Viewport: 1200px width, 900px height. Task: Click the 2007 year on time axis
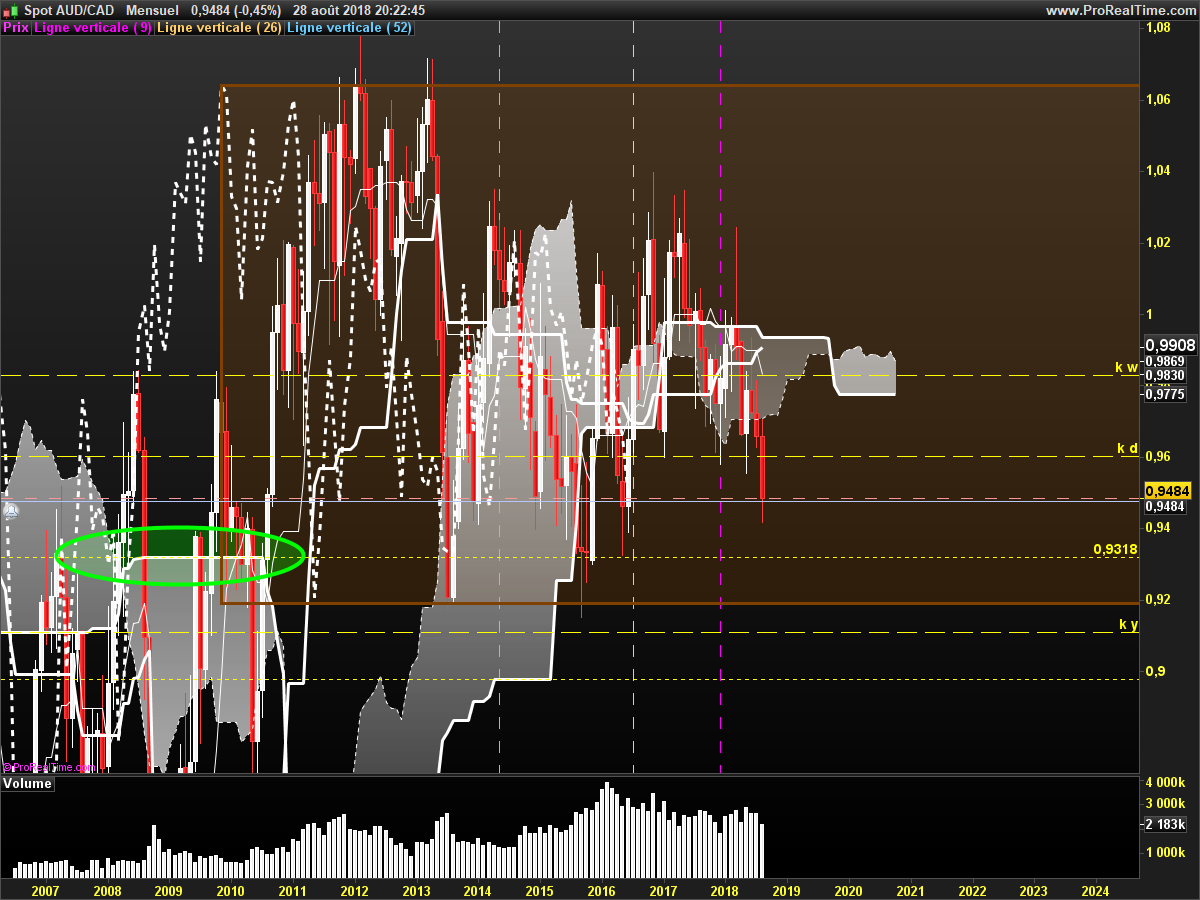pyautogui.click(x=45, y=889)
